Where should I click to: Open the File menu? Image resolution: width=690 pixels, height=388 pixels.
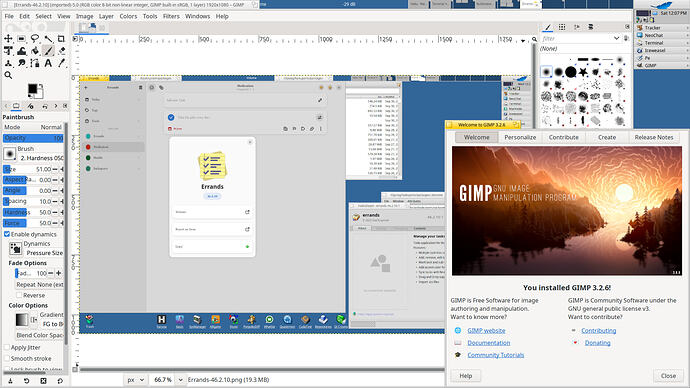pos(9,16)
